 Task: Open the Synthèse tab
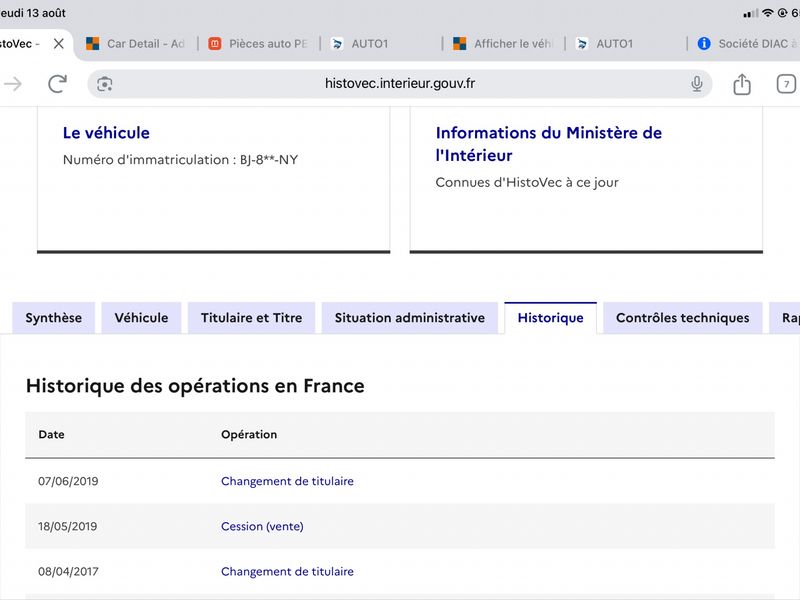pyautogui.click(x=54, y=318)
